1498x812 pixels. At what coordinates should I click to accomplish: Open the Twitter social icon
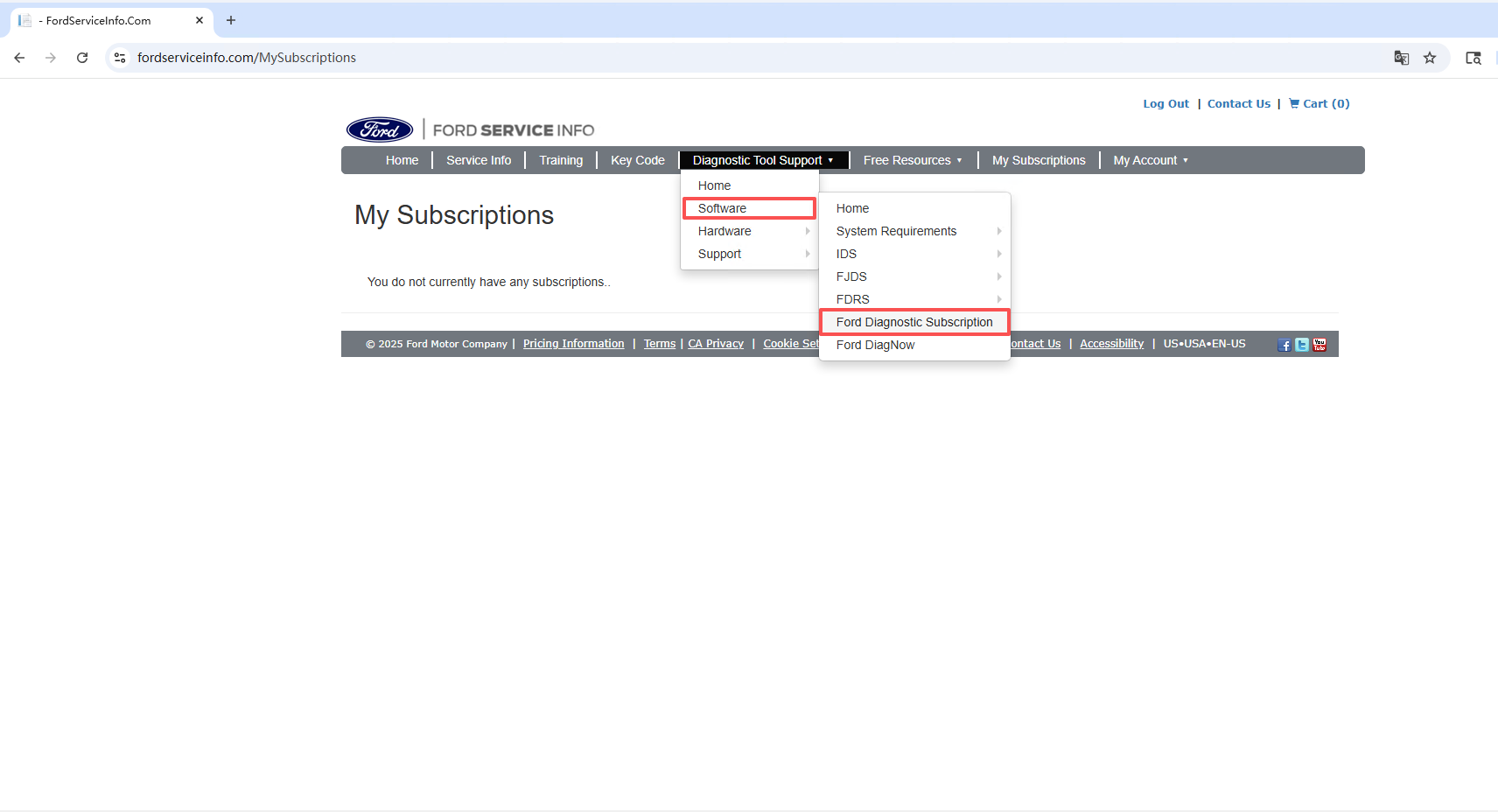(1302, 345)
